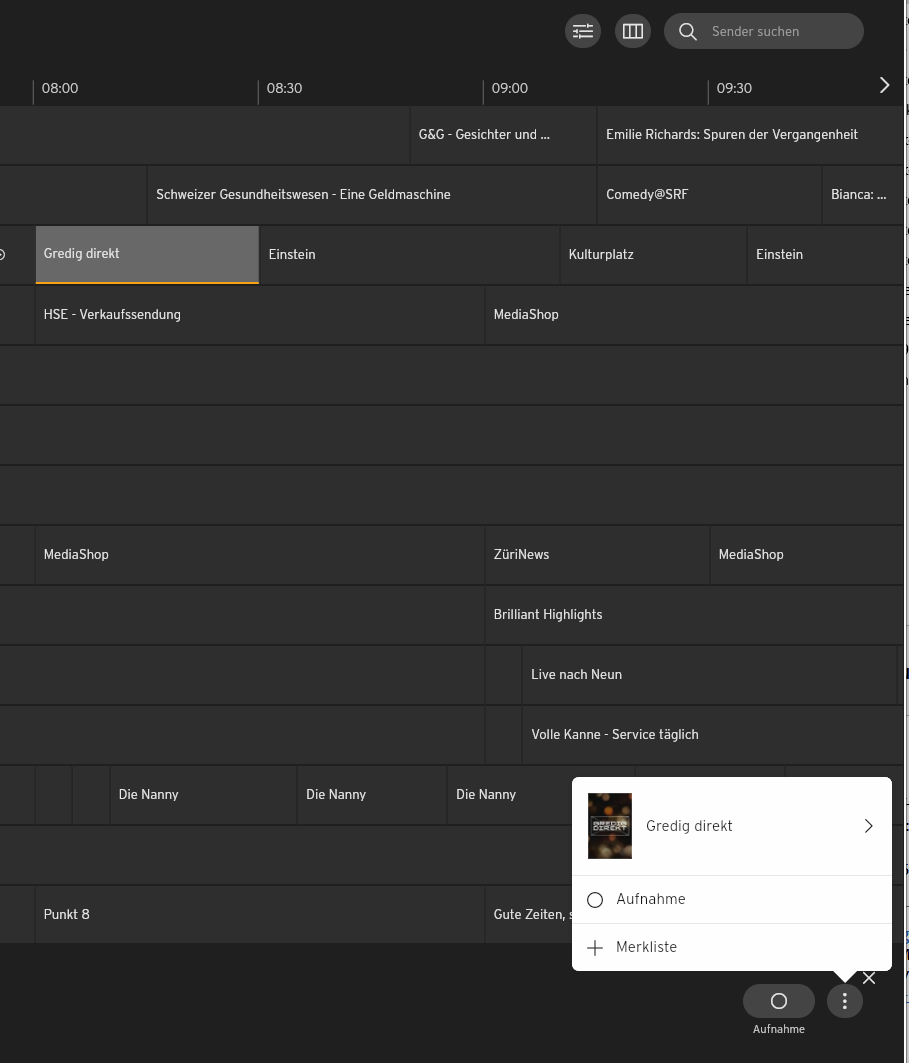Open the Kulturplatz program entry

coord(652,255)
